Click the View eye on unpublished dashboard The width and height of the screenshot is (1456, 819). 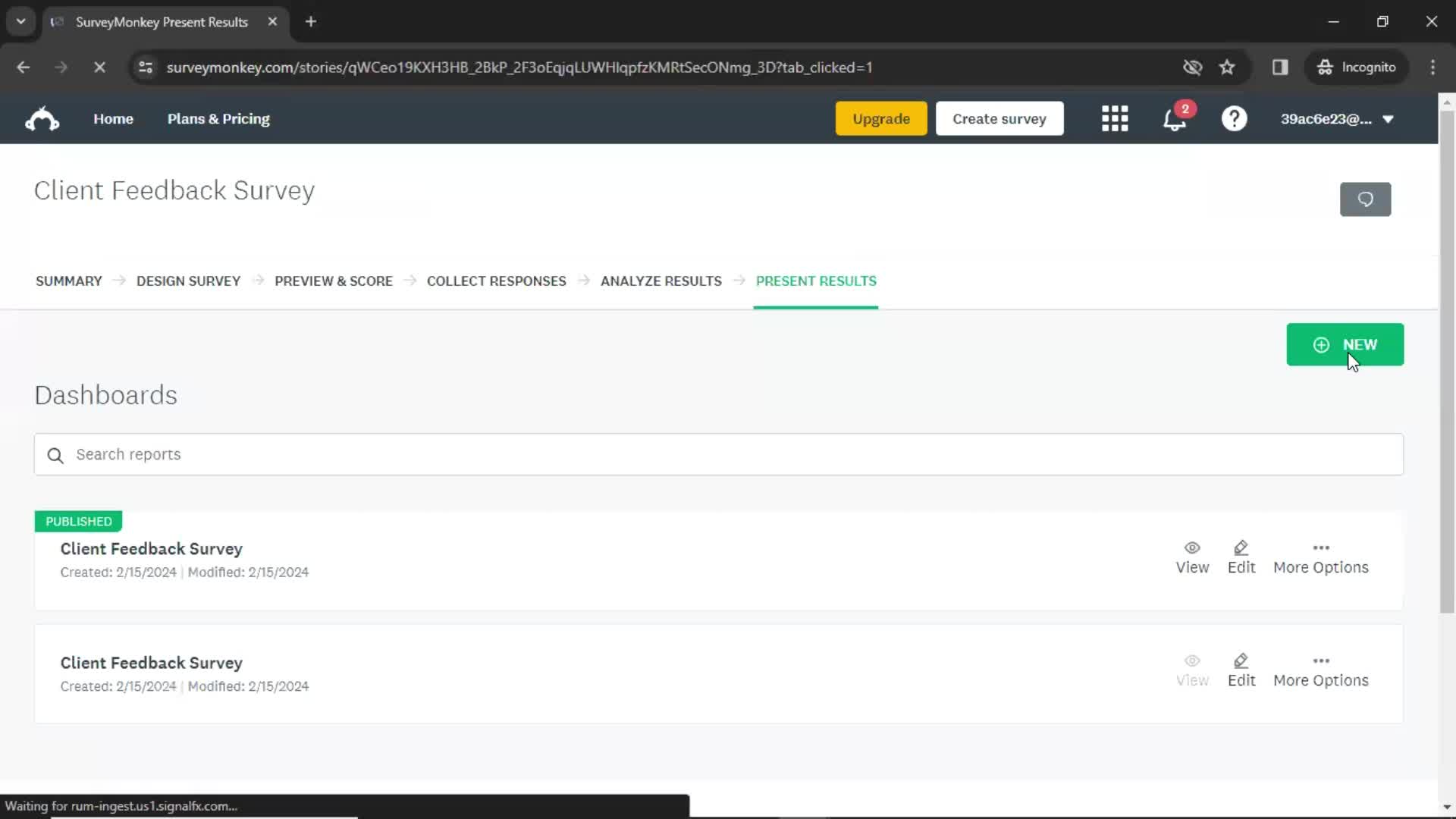click(1192, 671)
